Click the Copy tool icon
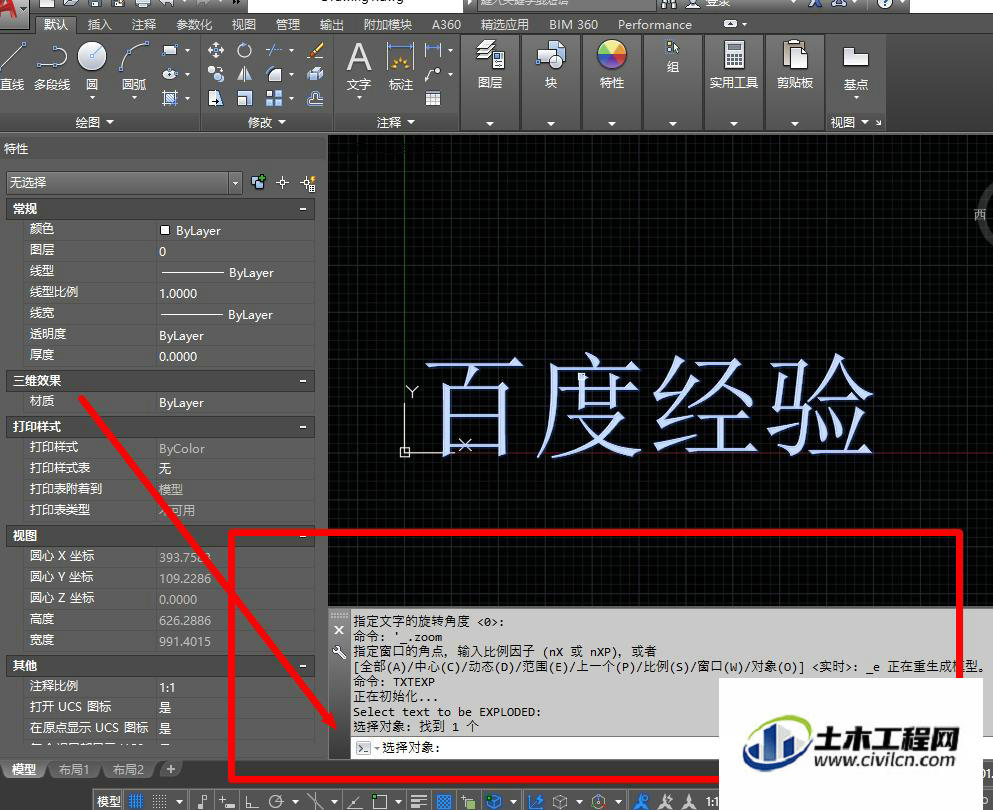Screen dimensions: 993x810 [x=216, y=75]
